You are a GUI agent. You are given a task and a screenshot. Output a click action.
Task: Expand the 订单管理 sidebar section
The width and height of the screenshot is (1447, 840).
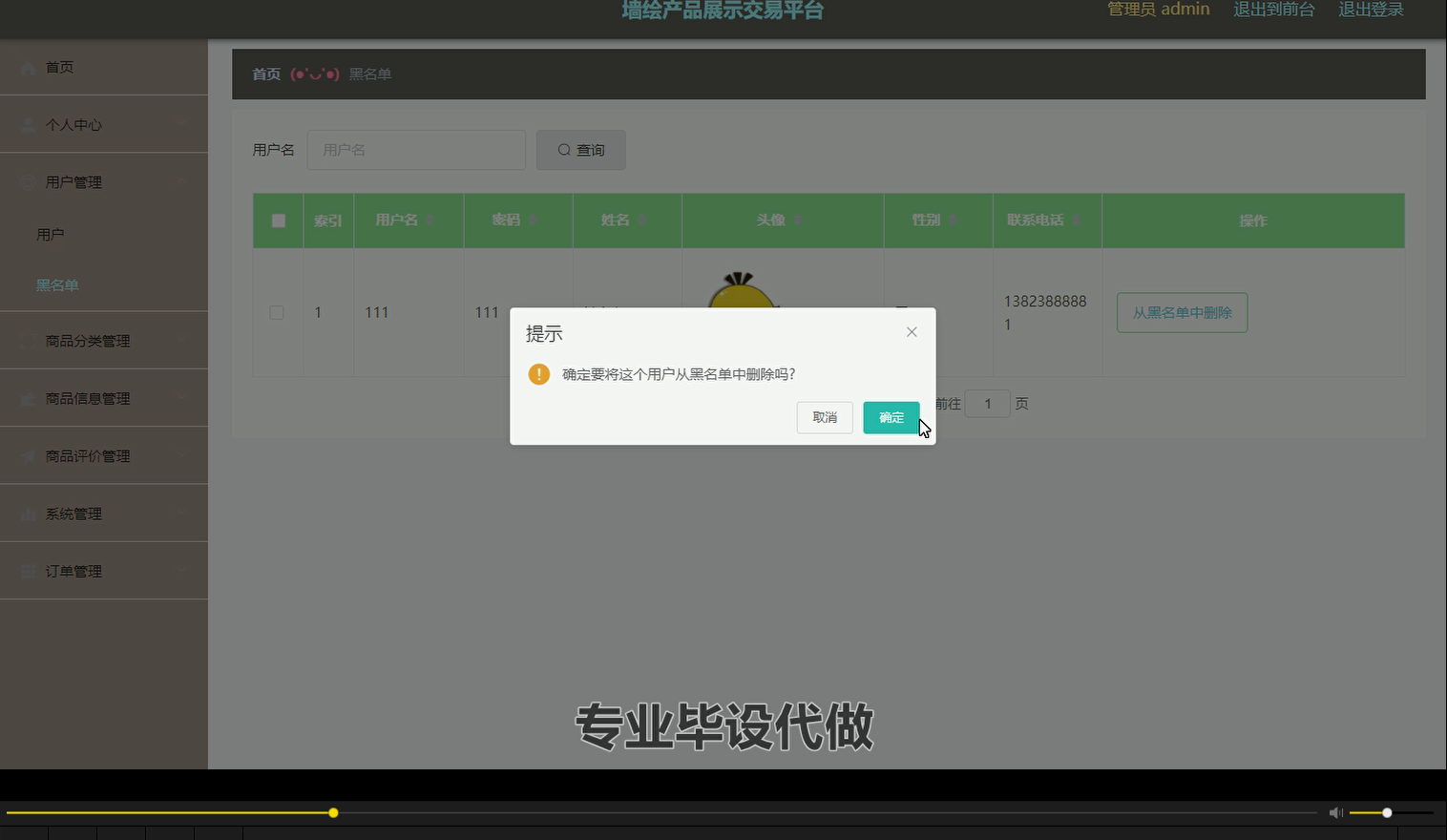pos(182,570)
